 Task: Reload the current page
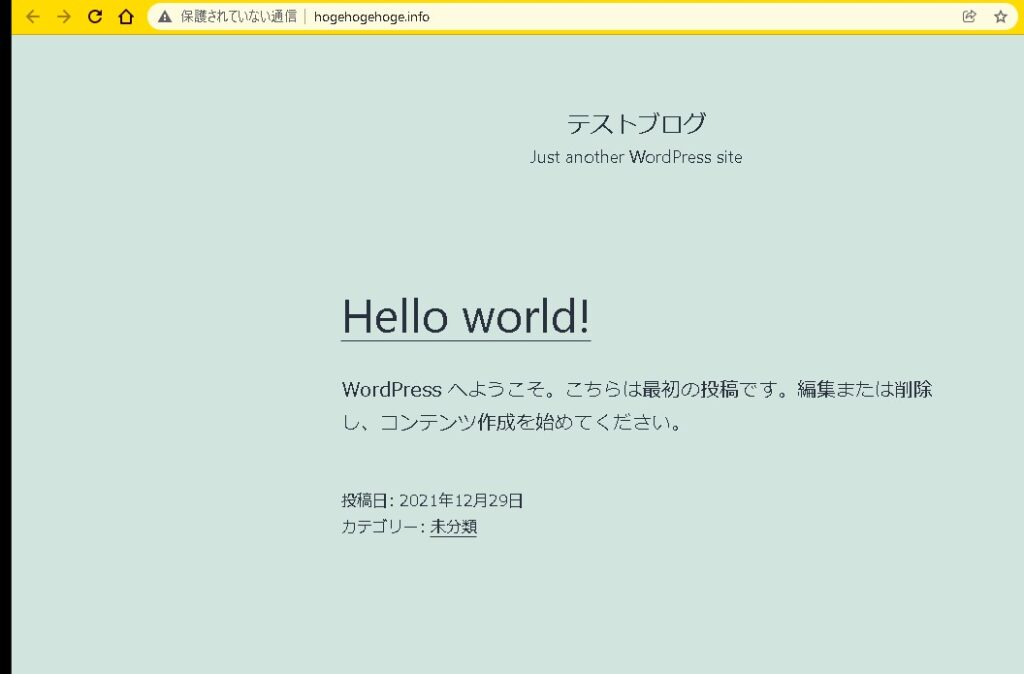click(x=95, y=17)
